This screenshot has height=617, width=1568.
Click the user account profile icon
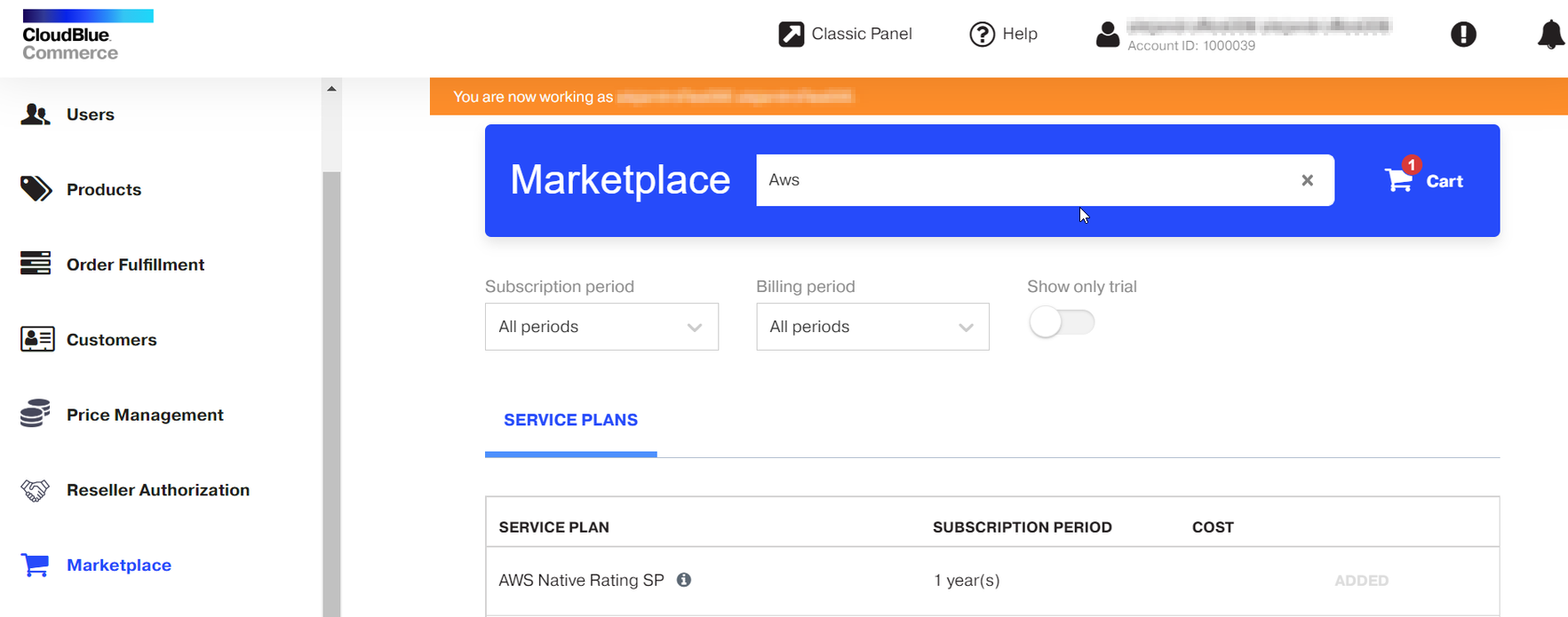1107,35
